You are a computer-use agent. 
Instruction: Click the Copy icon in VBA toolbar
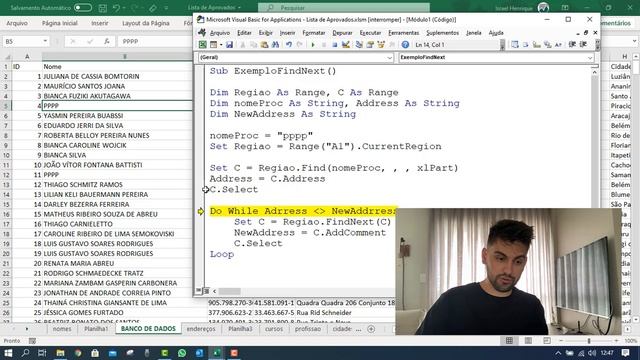click(253, 45)
